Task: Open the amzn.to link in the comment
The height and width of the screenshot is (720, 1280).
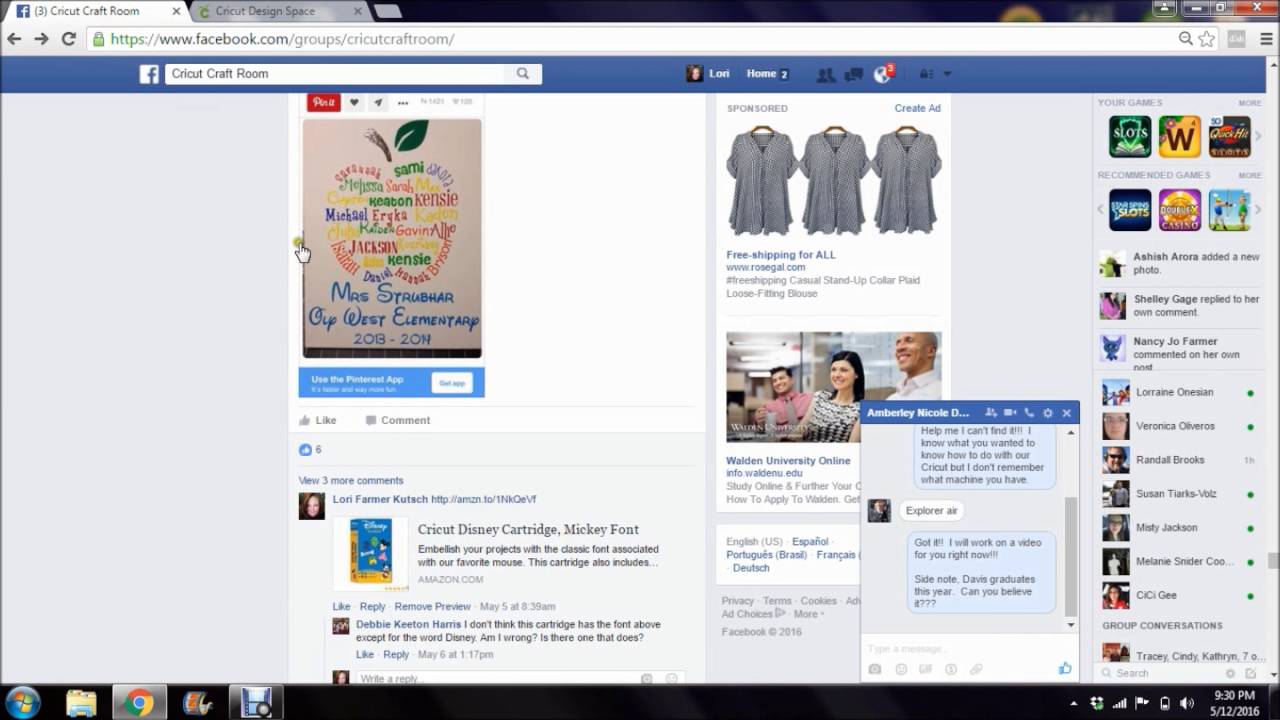Action: (484, 500)
